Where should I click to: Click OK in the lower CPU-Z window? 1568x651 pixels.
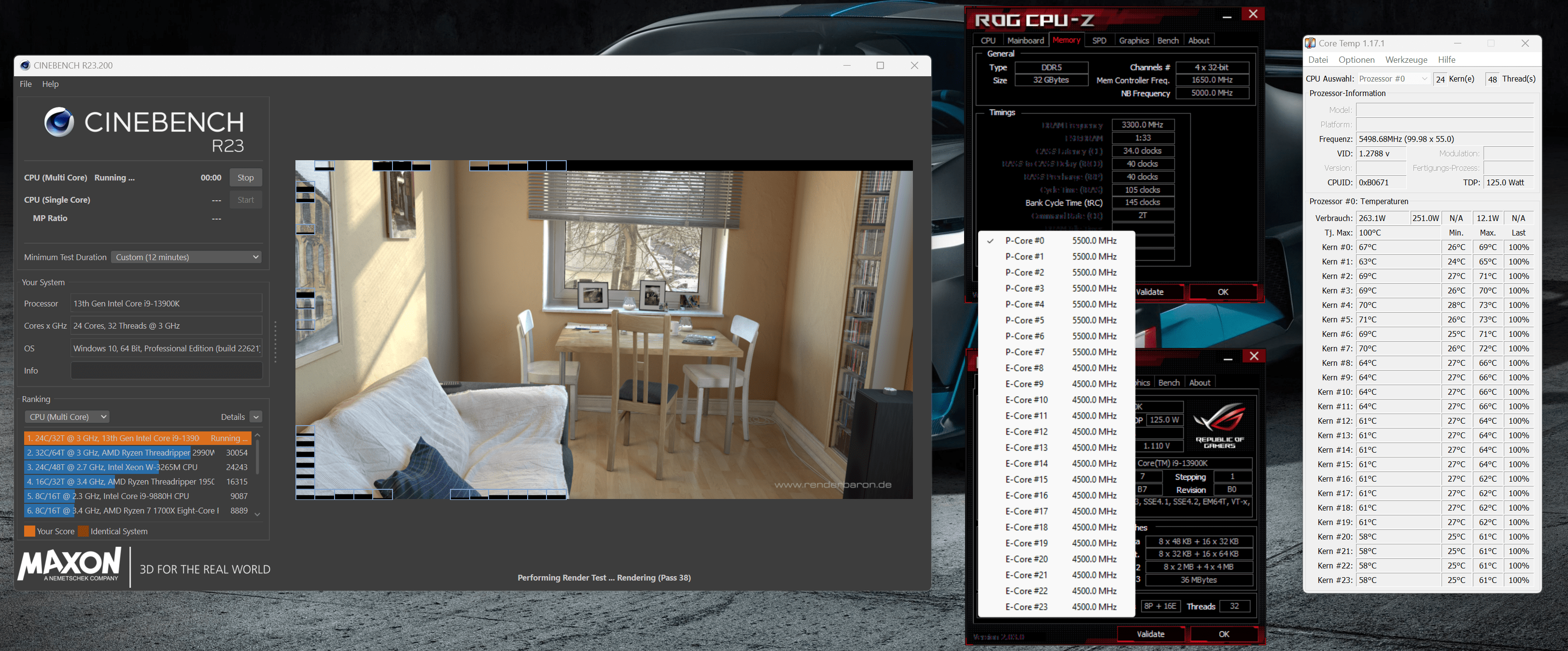pos(1224,633)
